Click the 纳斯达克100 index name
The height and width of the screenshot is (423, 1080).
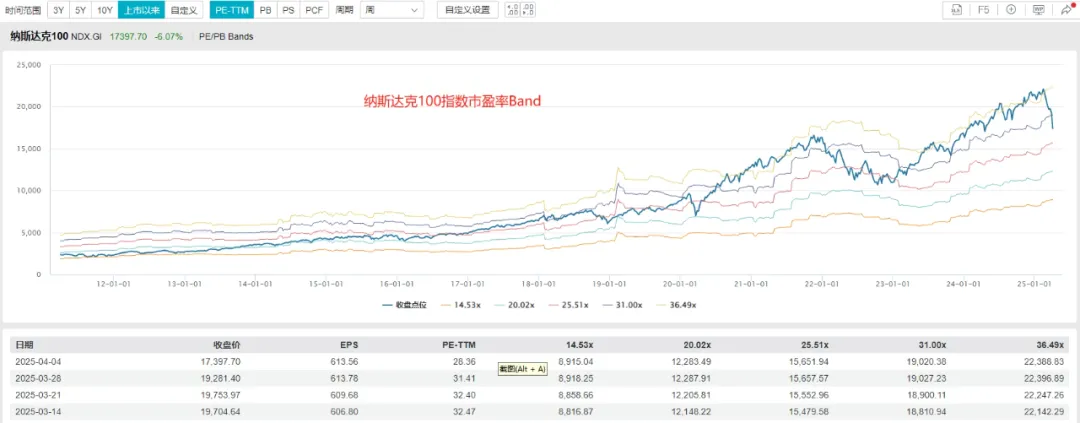[x=39, y=37]
